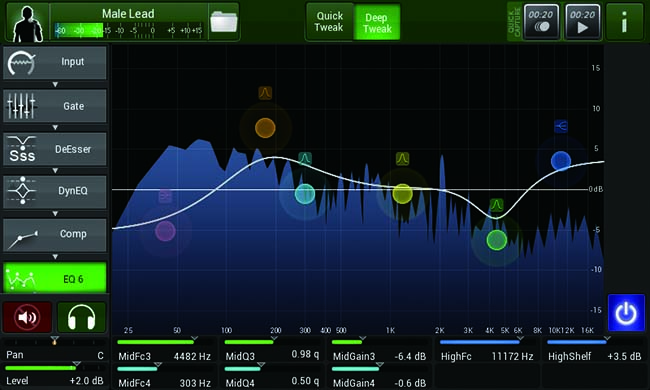Click the yellow band bell filter icon
Screen dimensions: 650x390
coord(403,158)
